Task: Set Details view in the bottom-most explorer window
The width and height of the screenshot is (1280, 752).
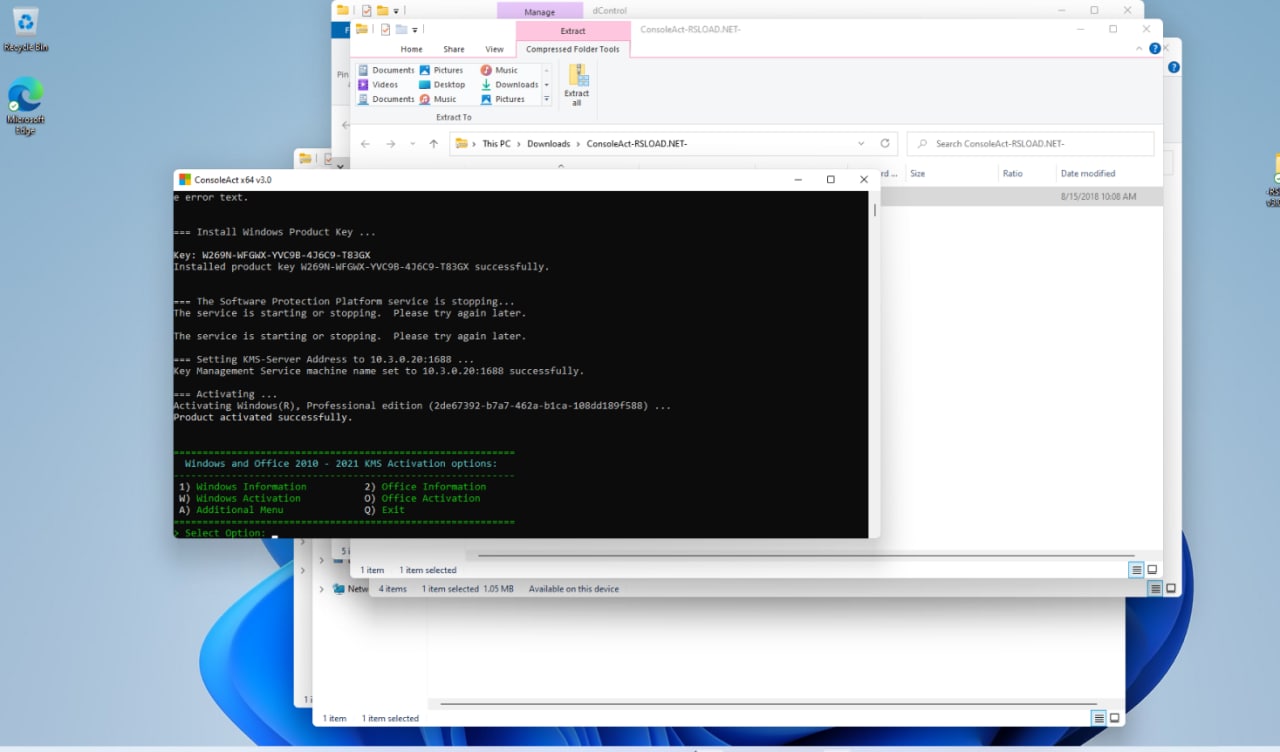Action: [1099, 718]
